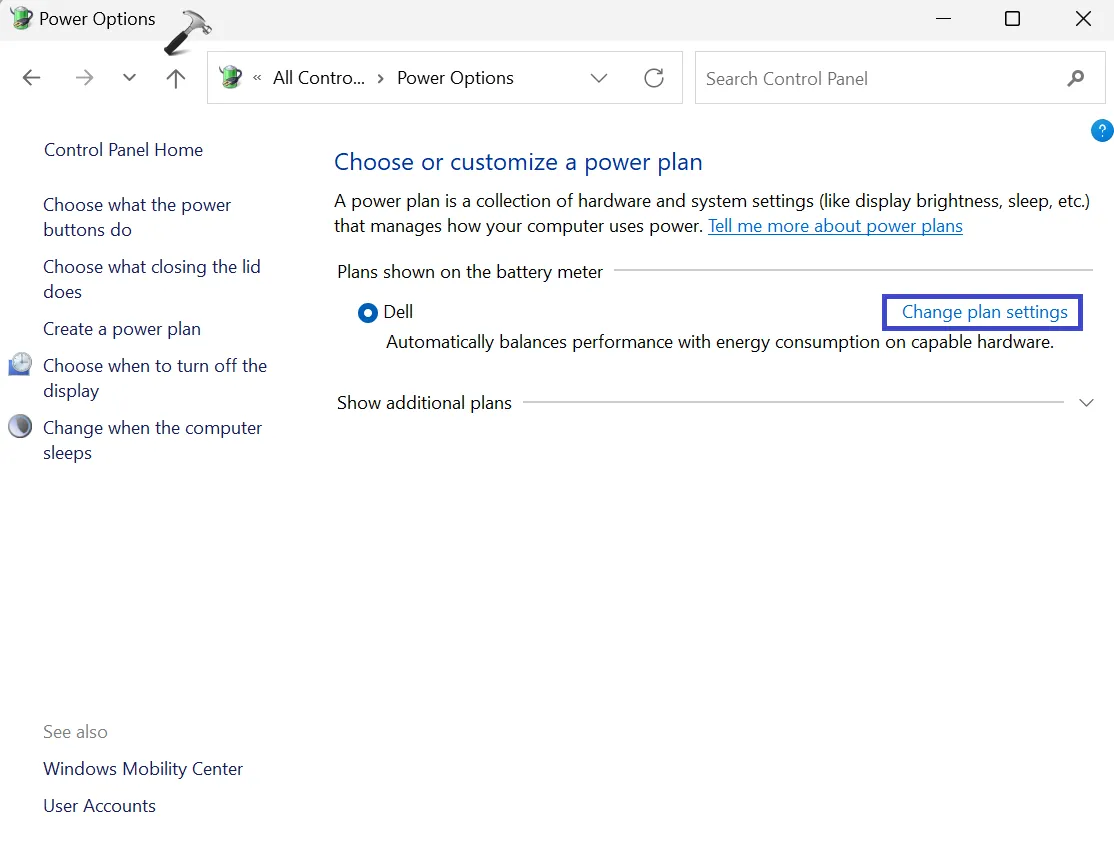Click the forward navigation arrow
The height and width of the screenshot is (841, 1114).
tap(84, 77)
